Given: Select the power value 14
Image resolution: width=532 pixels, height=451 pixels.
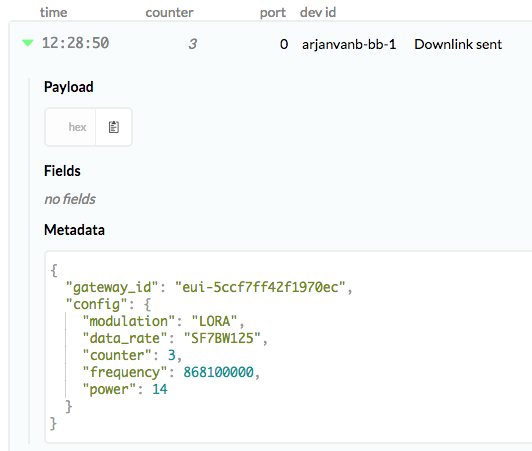Looking at the screenshot, I should [160, 389].
